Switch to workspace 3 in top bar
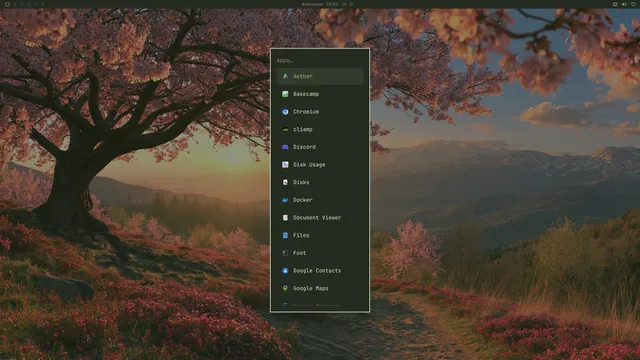Screen dimensions: 640x360 (29, 4)
